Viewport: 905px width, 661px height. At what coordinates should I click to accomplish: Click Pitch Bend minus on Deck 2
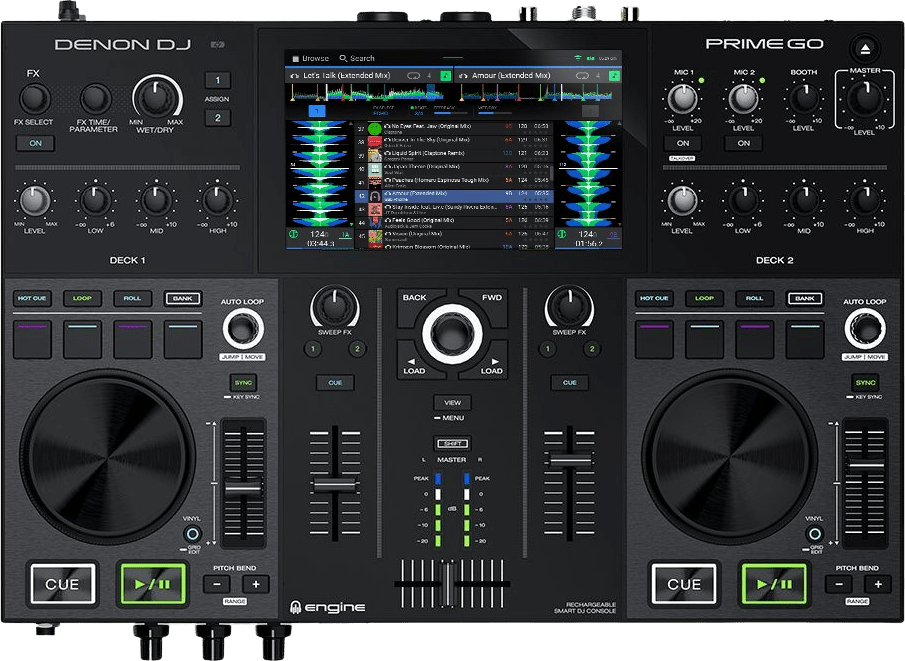tap(839, 584)
